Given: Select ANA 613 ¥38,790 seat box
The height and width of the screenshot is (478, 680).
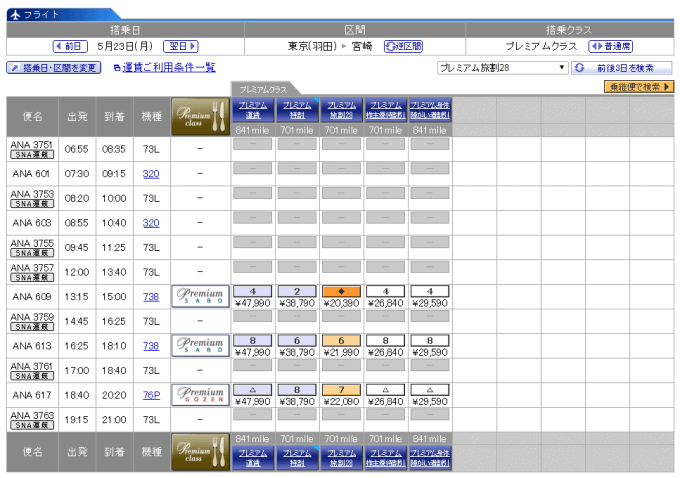Looking at the screenshot, I should (x=297, y=340).
